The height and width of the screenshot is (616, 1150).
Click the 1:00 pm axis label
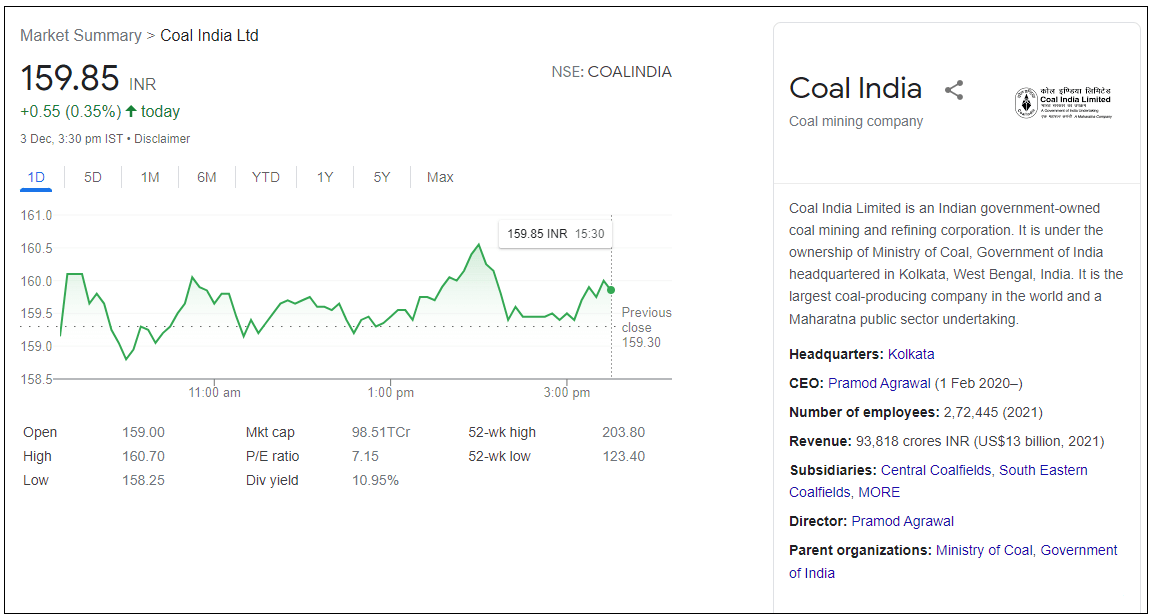(391, 392)
